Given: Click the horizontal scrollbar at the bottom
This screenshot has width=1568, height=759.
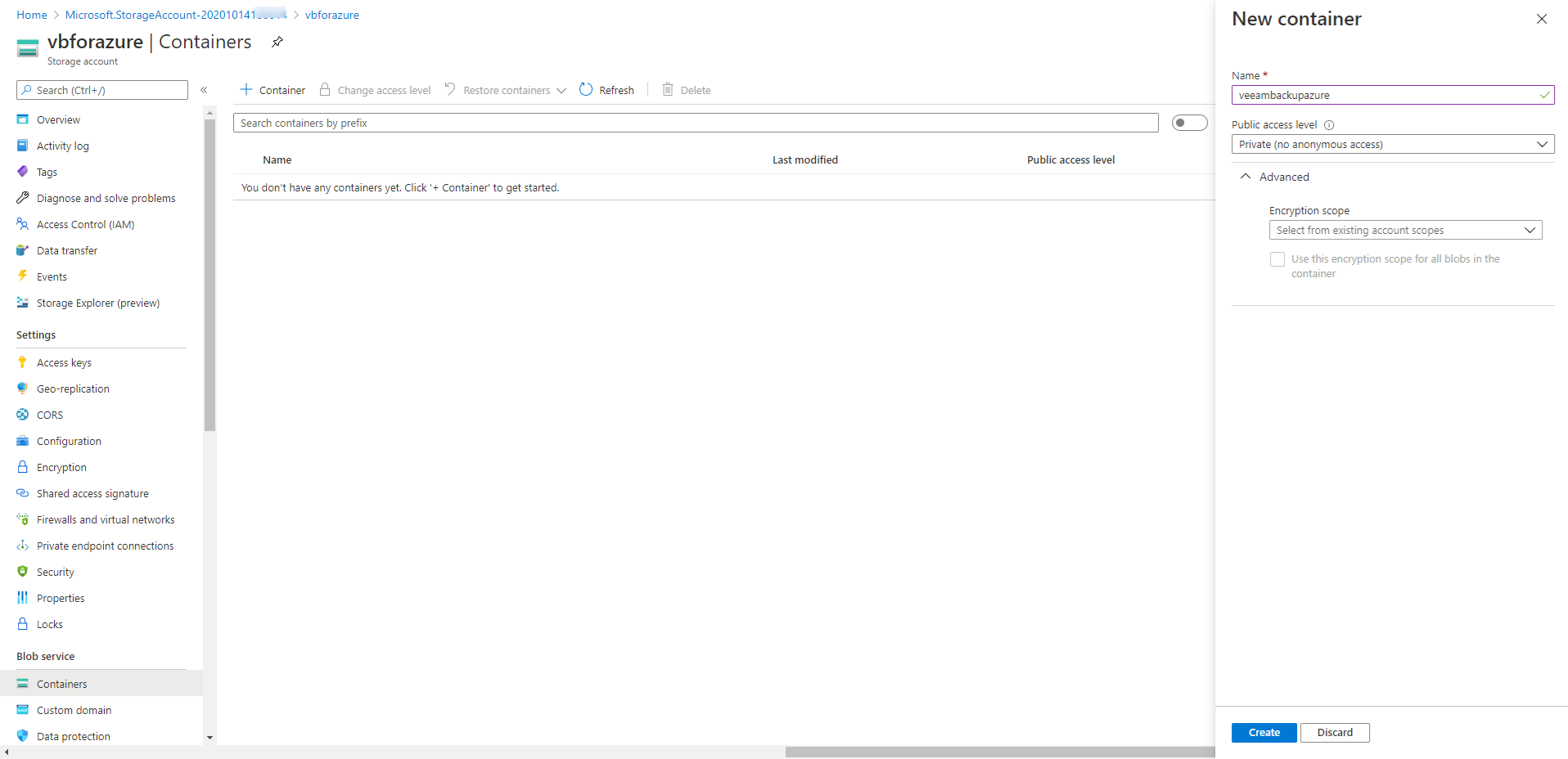Looking at the screenshot, I should [1000, 752].
